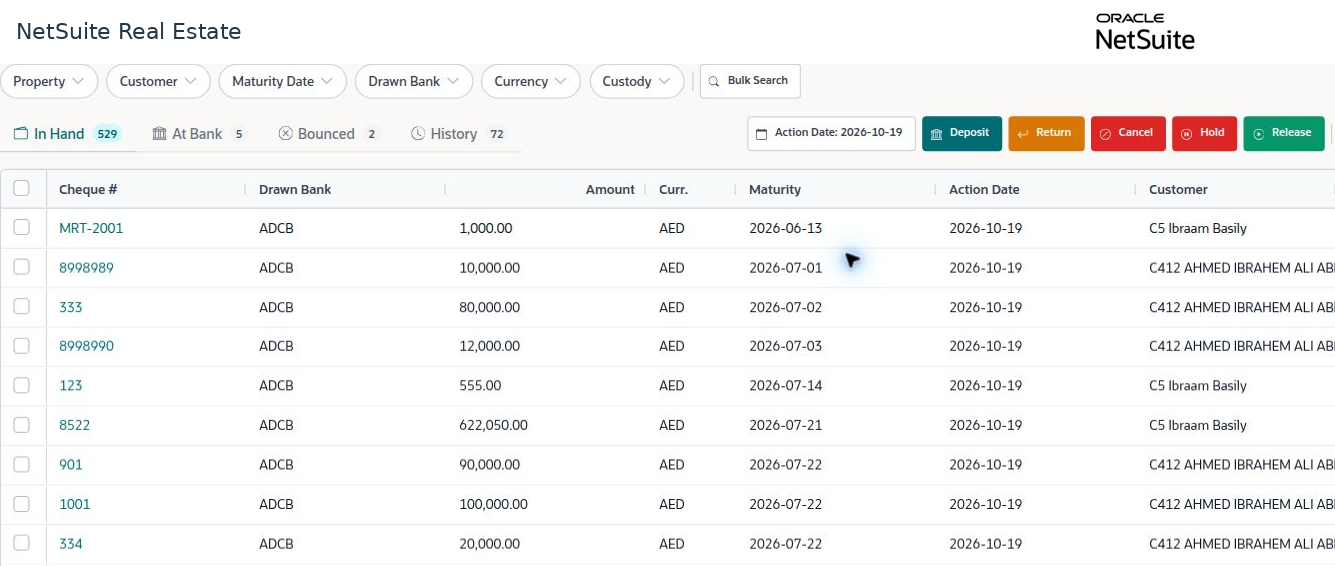Image resolution: width=1335 pixels, height=566 pixels.
Task: Expand the Drawn Bank filter dropdown
Action: tap(414, 81)
